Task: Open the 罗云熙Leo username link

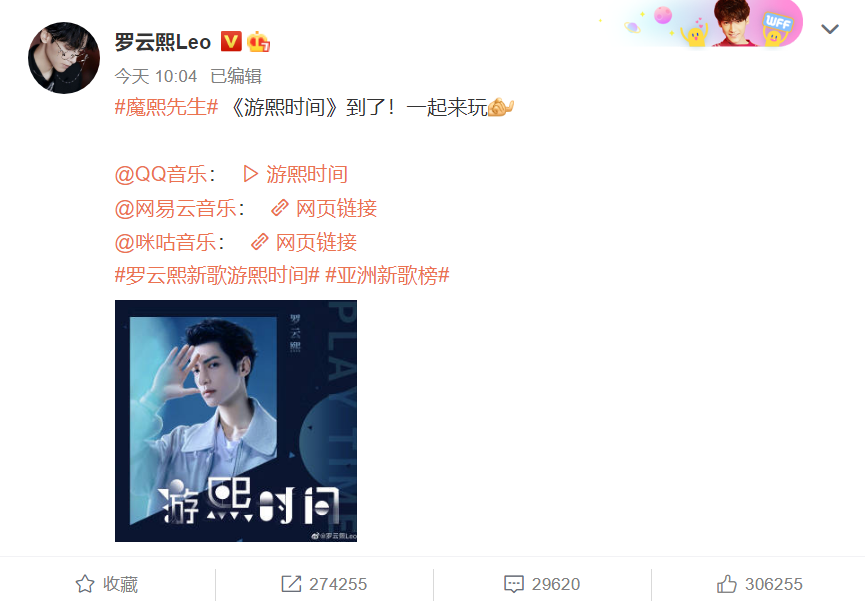Action: click(x=163, y=42)
